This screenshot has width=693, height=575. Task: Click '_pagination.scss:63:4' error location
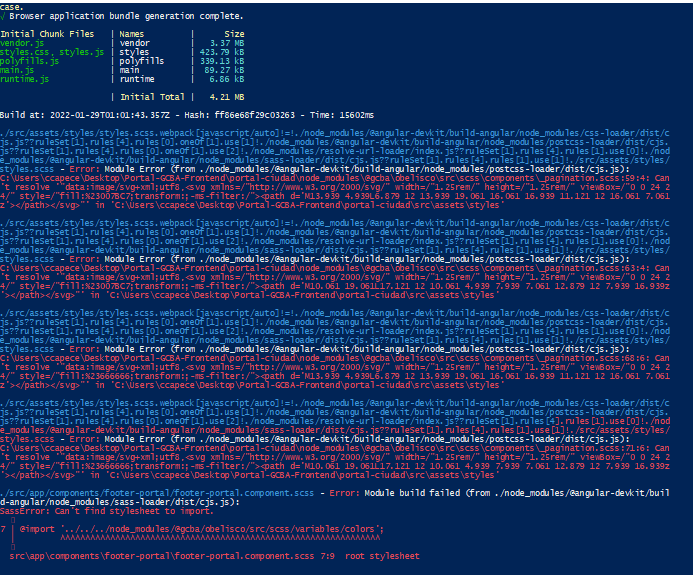tap(595, 268)
